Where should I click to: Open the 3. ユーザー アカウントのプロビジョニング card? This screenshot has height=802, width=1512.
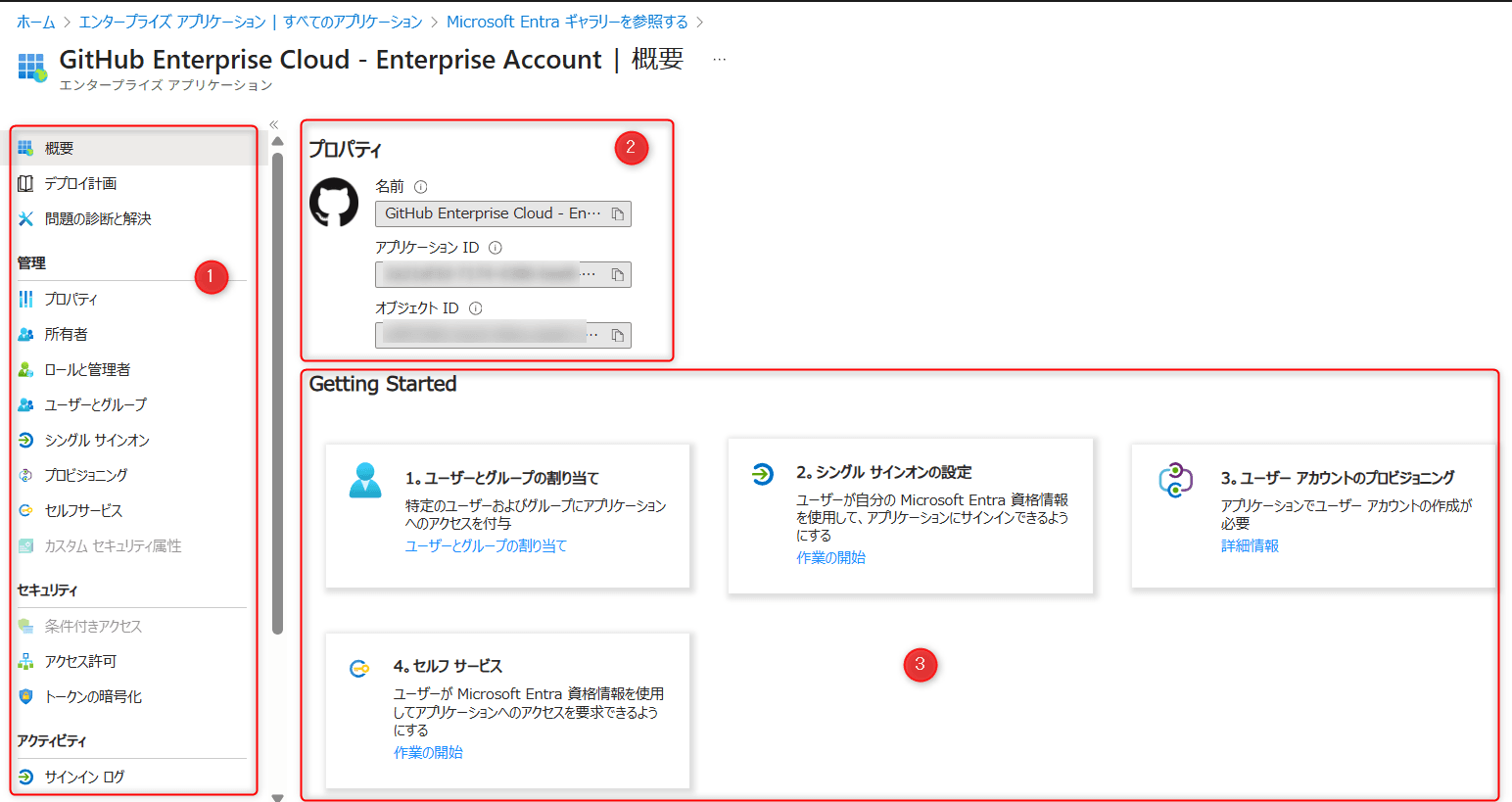(1313, 516)
